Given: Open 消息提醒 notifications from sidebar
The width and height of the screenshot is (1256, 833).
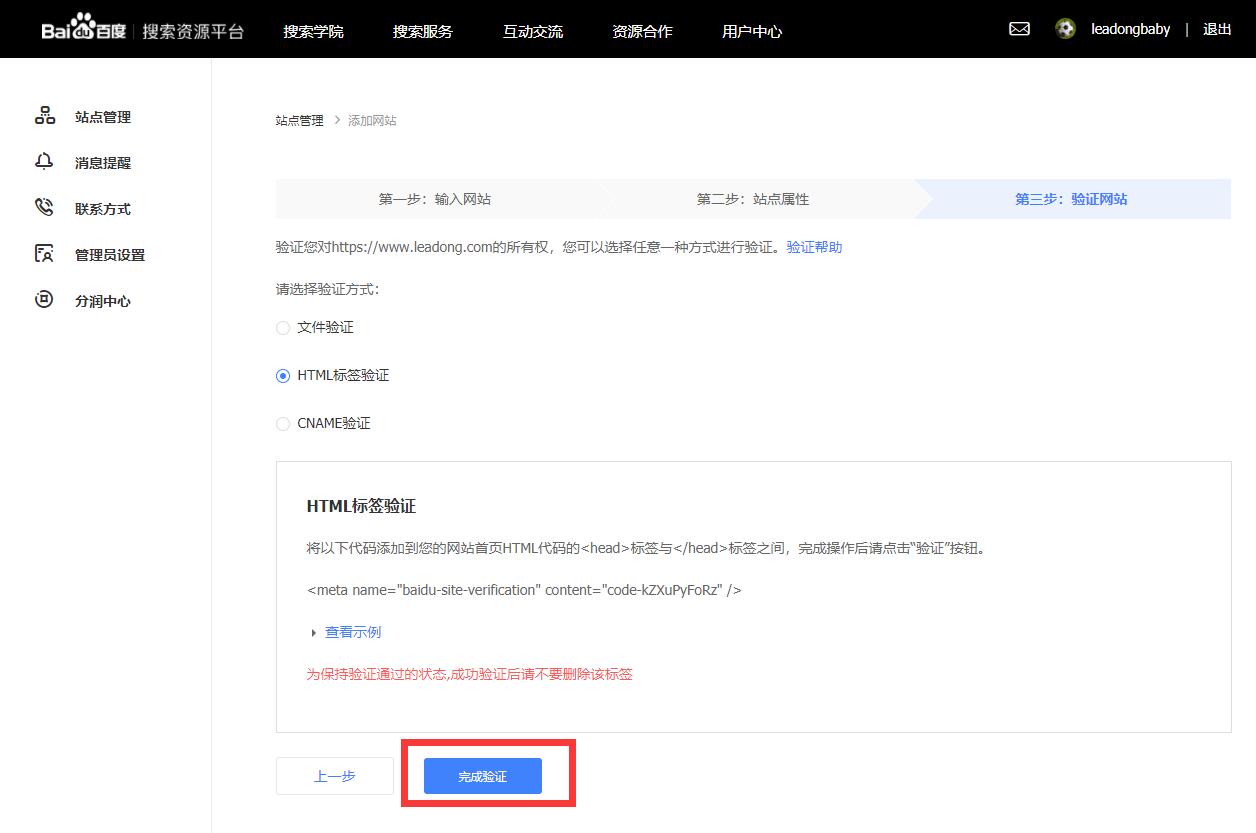Looking at the screenshot, I should pyautogui.click(x=45, y=161).
